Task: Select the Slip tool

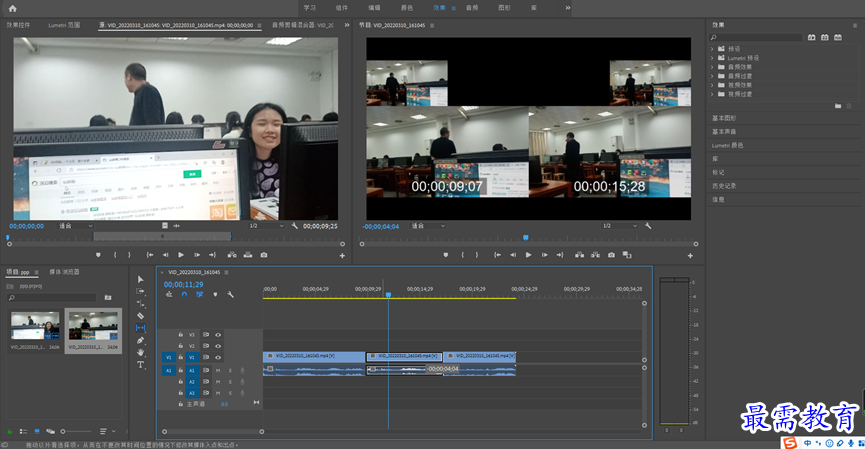Action: tap(140, 328)
